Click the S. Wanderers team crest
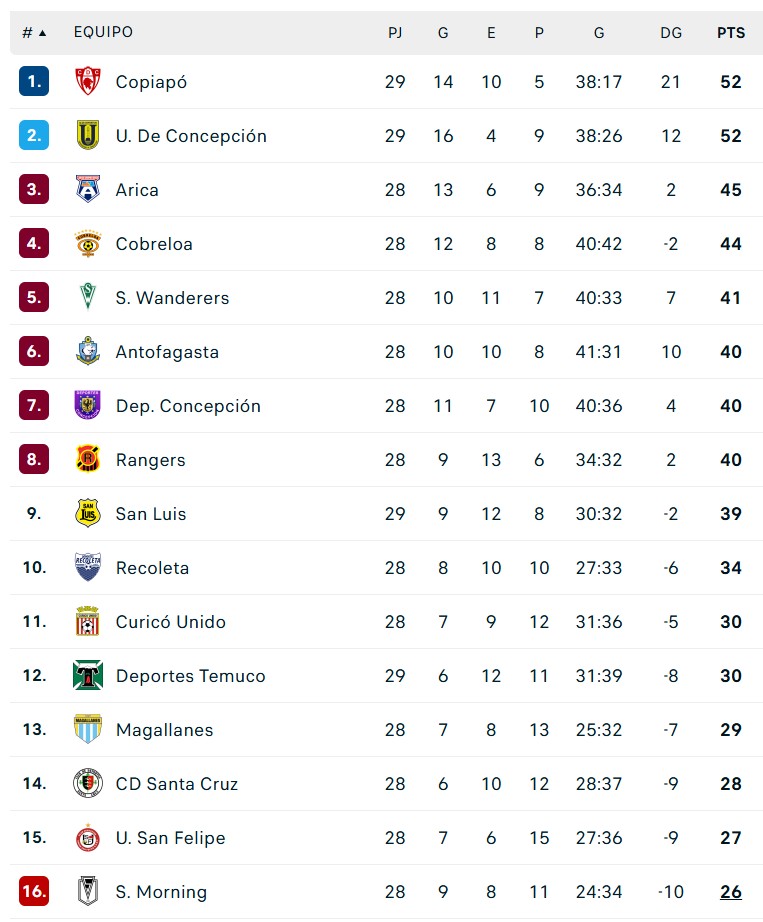 (88, 298)
